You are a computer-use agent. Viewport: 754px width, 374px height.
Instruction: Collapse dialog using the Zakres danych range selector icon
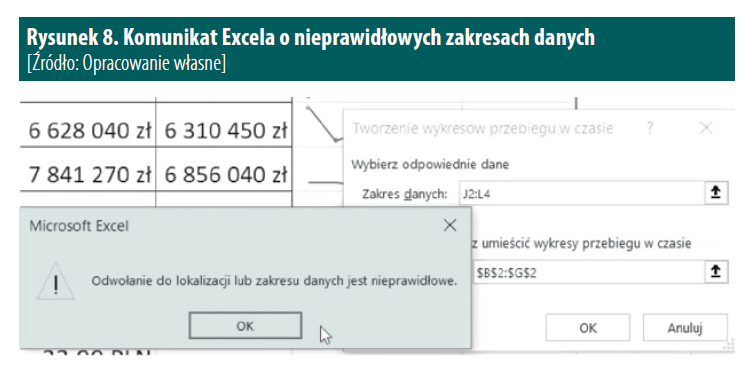coord(716,193)
